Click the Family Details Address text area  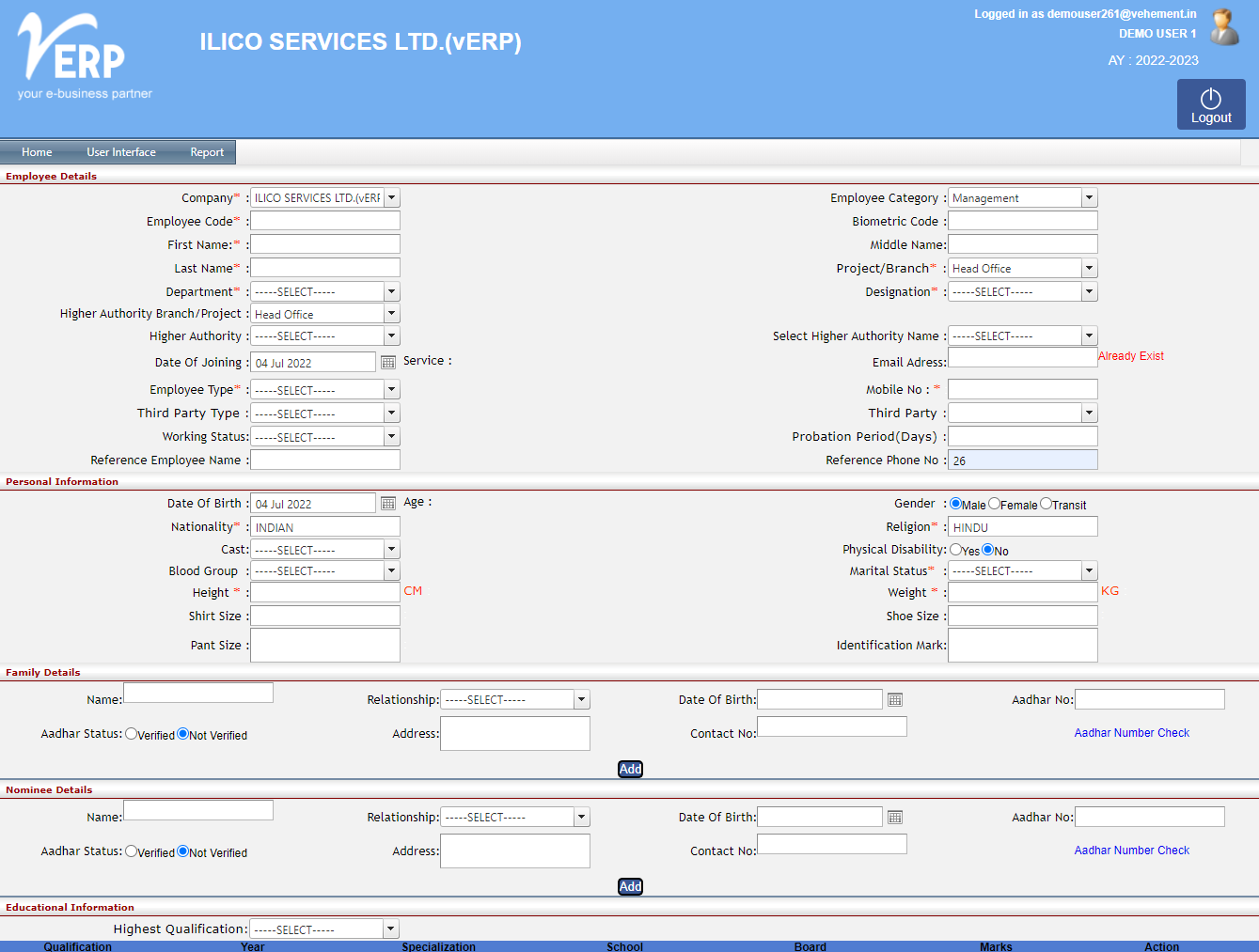click(x=515, y=733)
